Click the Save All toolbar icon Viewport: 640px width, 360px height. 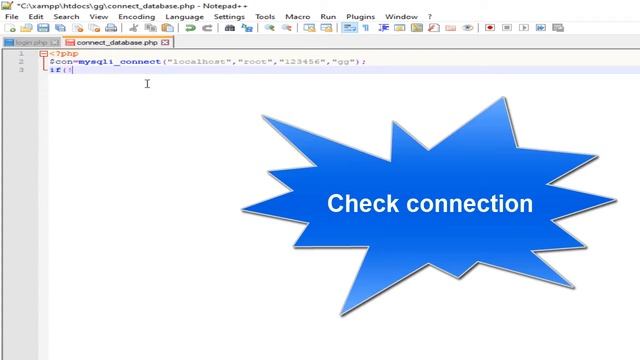point(60,28)
